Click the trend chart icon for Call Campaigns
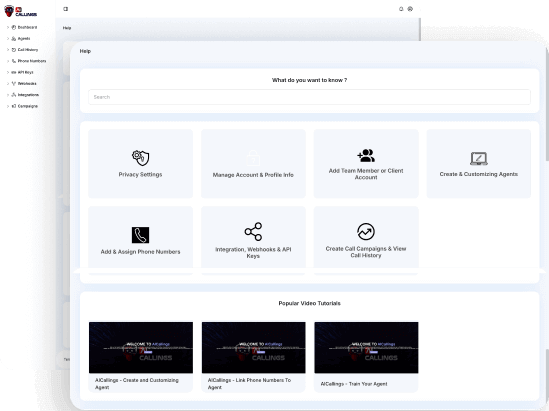This screenshot has width=549, height=411. [366, 231]
